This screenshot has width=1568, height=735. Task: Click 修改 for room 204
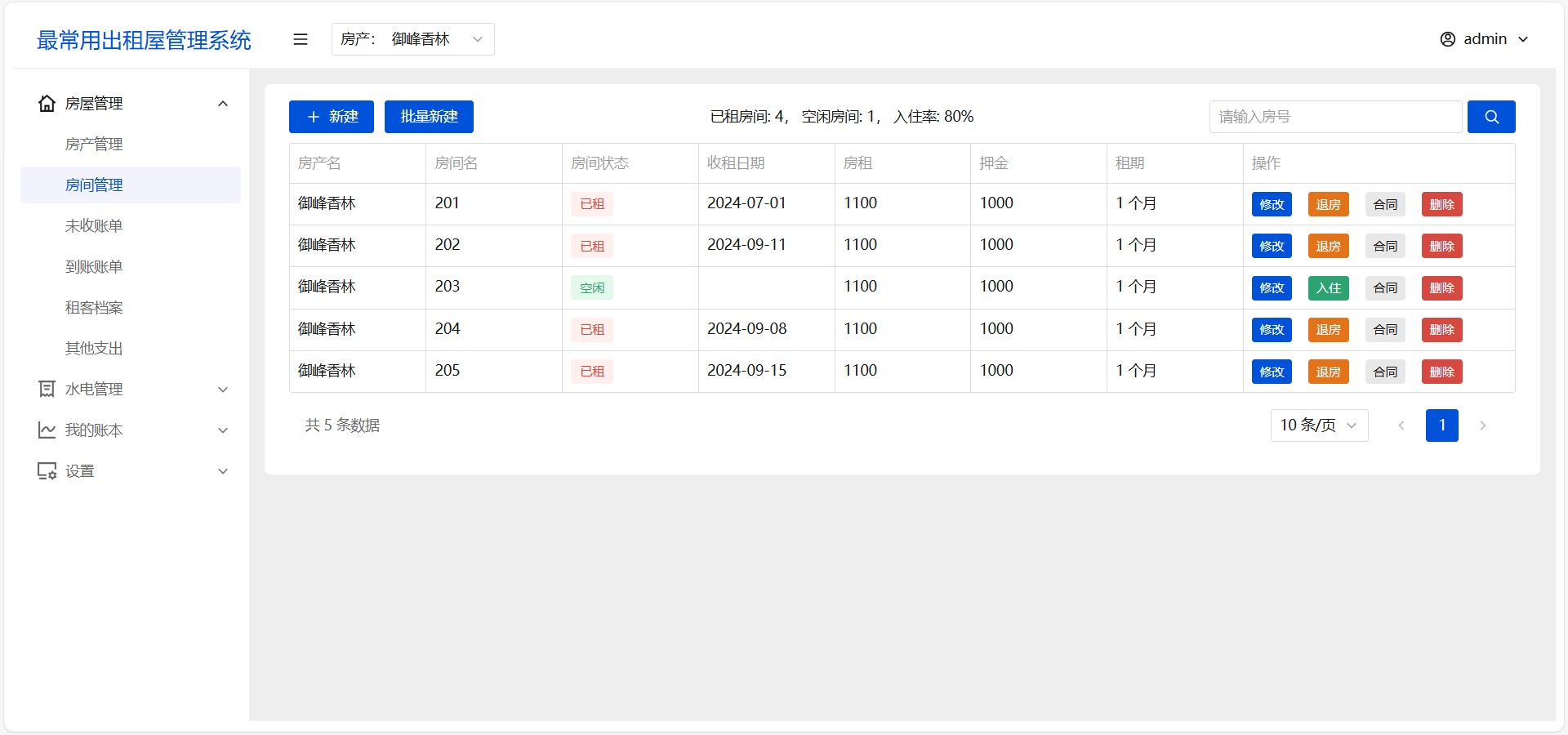pyautogui.click(x=1272, y=330)
